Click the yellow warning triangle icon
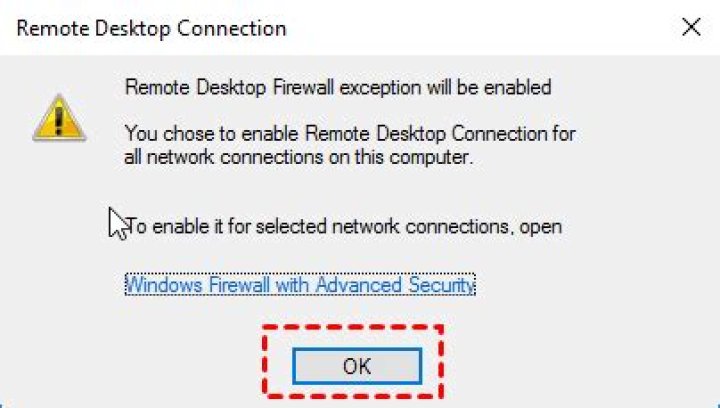Image resolution: width=720 pixels, height=408 pixels. (59, 117)
